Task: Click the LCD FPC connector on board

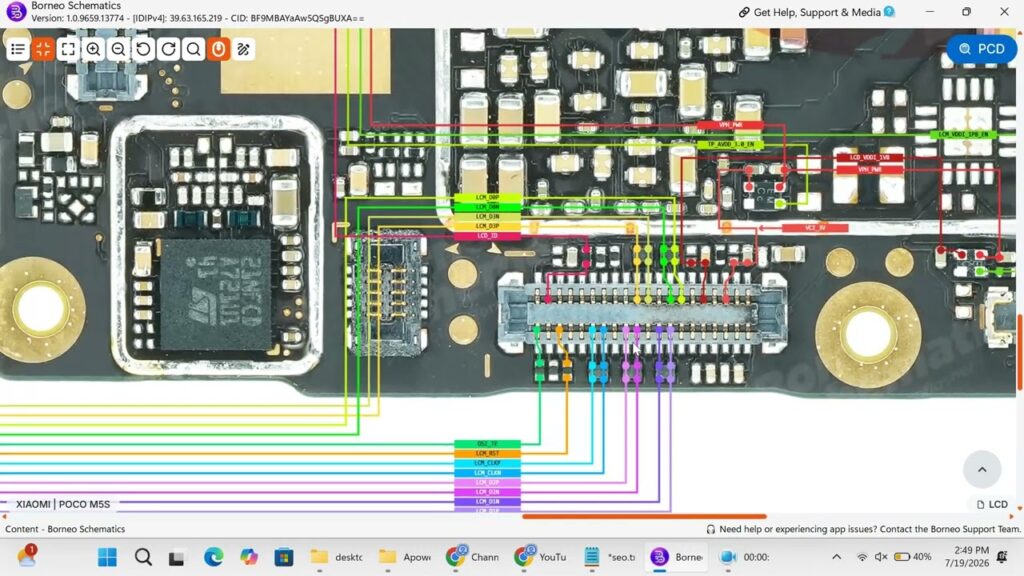Action: [x=643, y=315]
